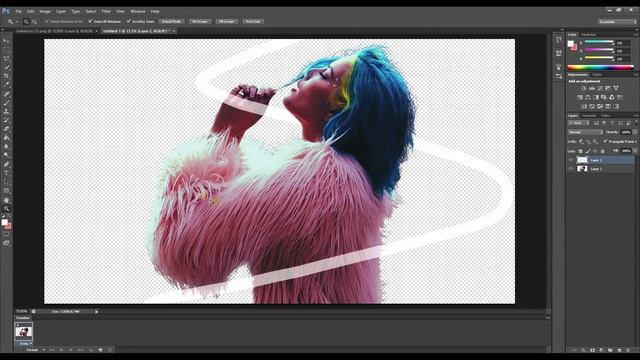Image resolution: width=640 pixels, height=360 pixels.
Task: Select the Blur tool
Action: [6, 146]
